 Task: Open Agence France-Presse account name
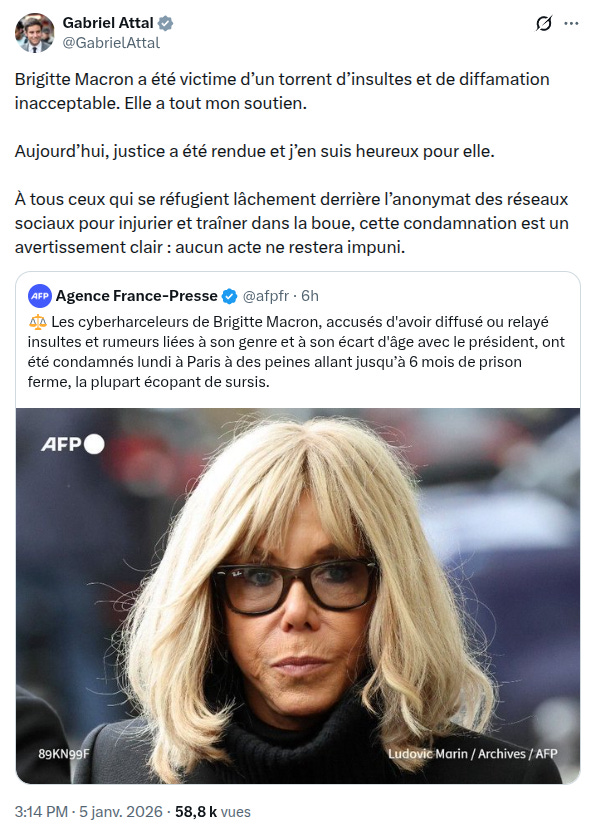[136, 296]
